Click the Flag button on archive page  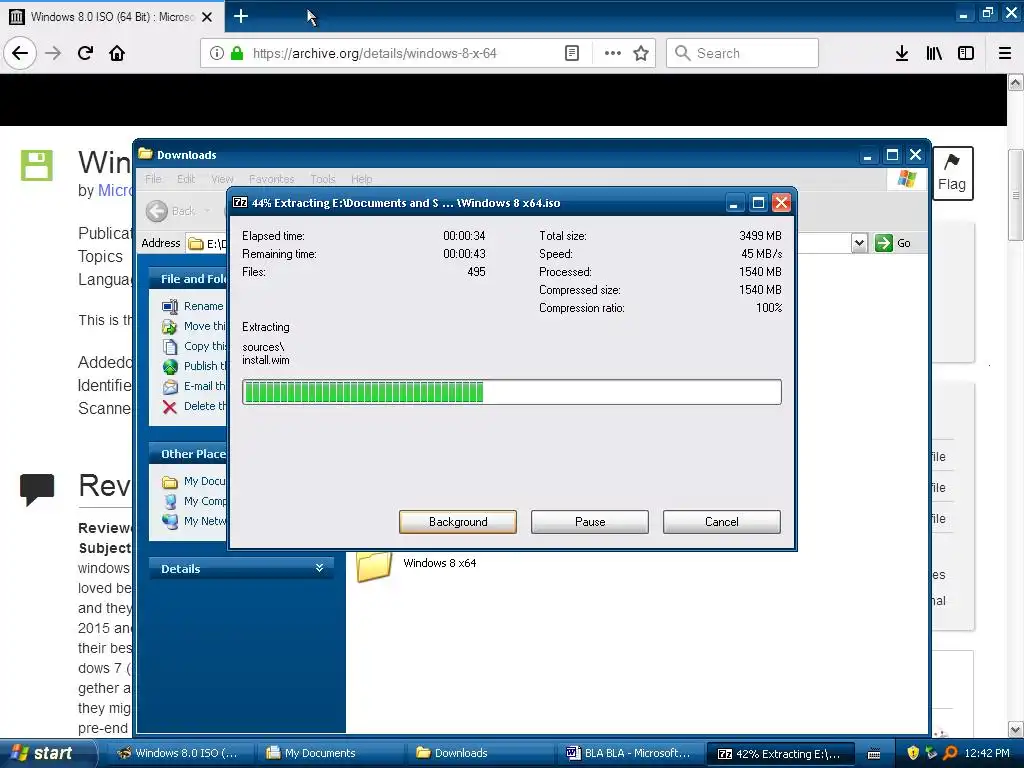tap(952, 173)
